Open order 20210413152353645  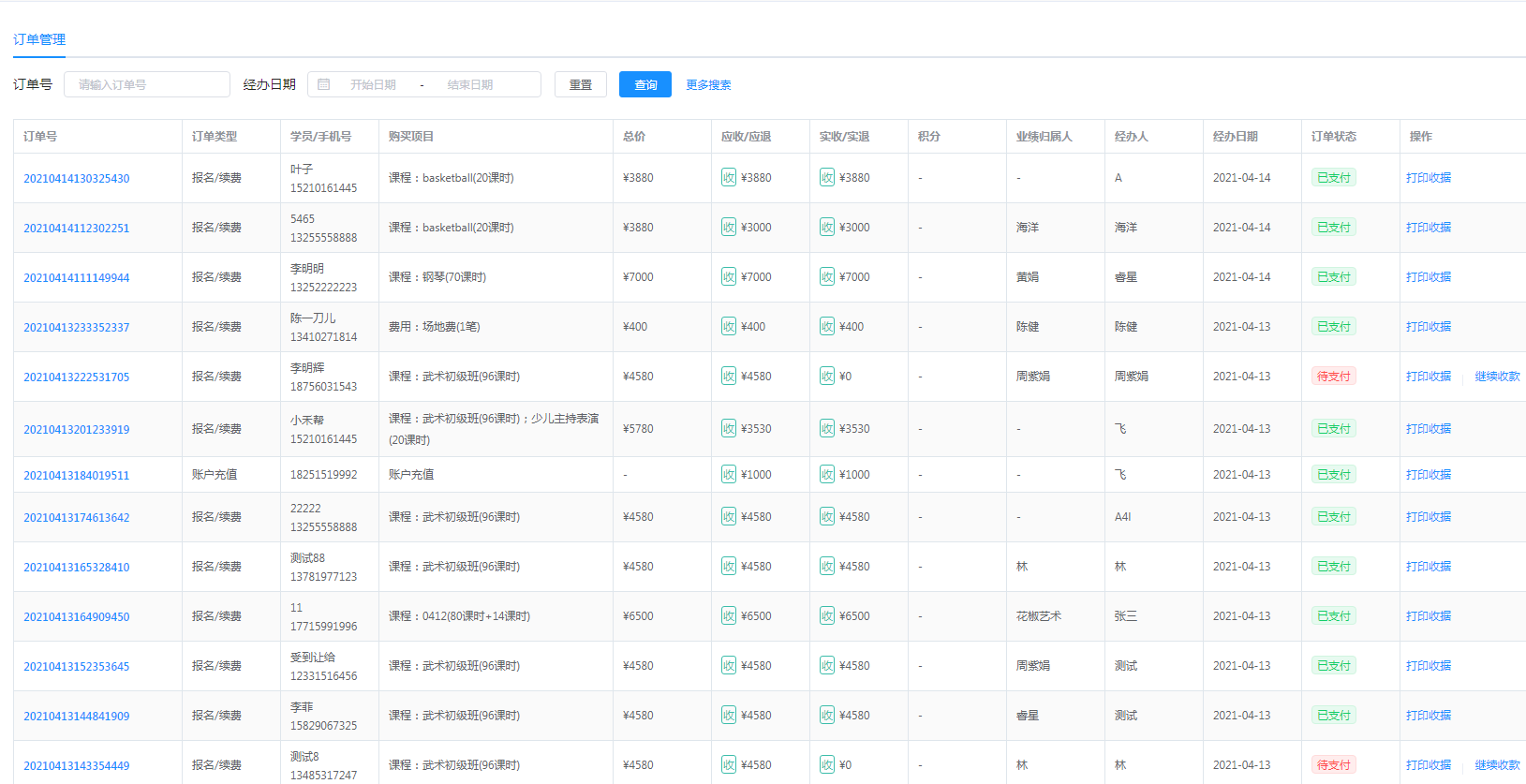[77, 666]
